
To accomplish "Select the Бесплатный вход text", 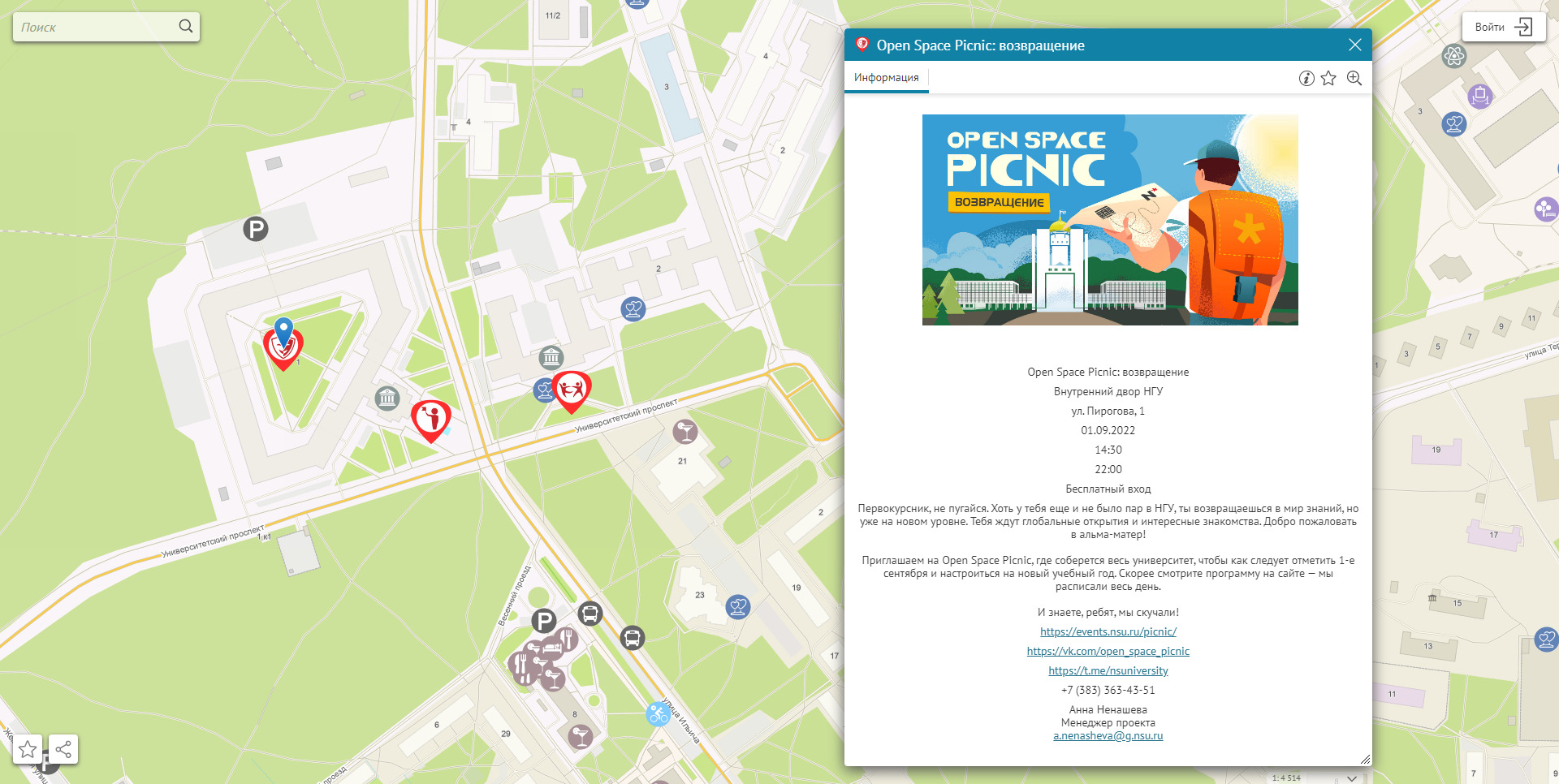I will point(1108,489).
